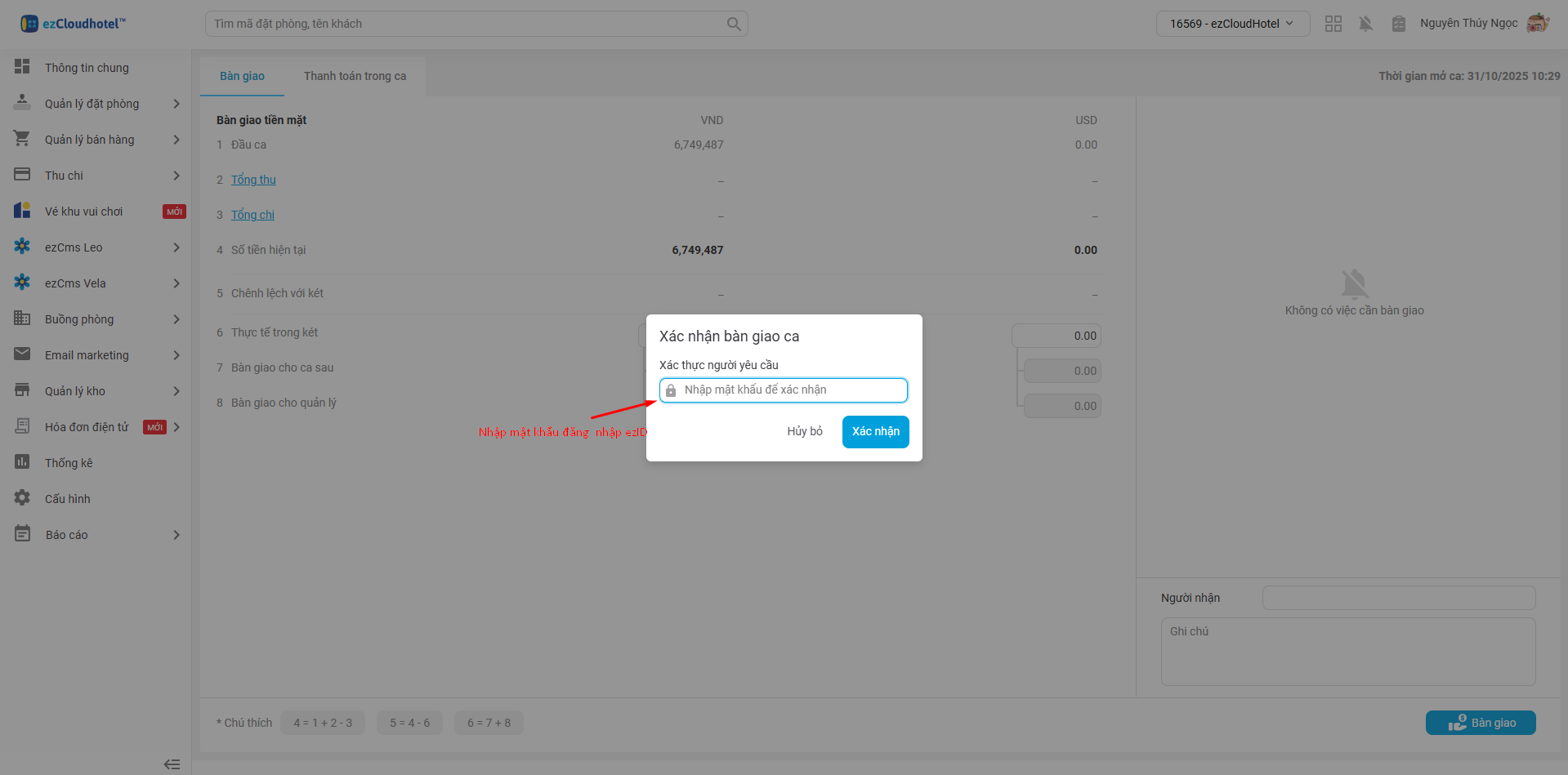
Task: Expand Quản lý đặt phòng menu
Action: click(x=176, y=104)
